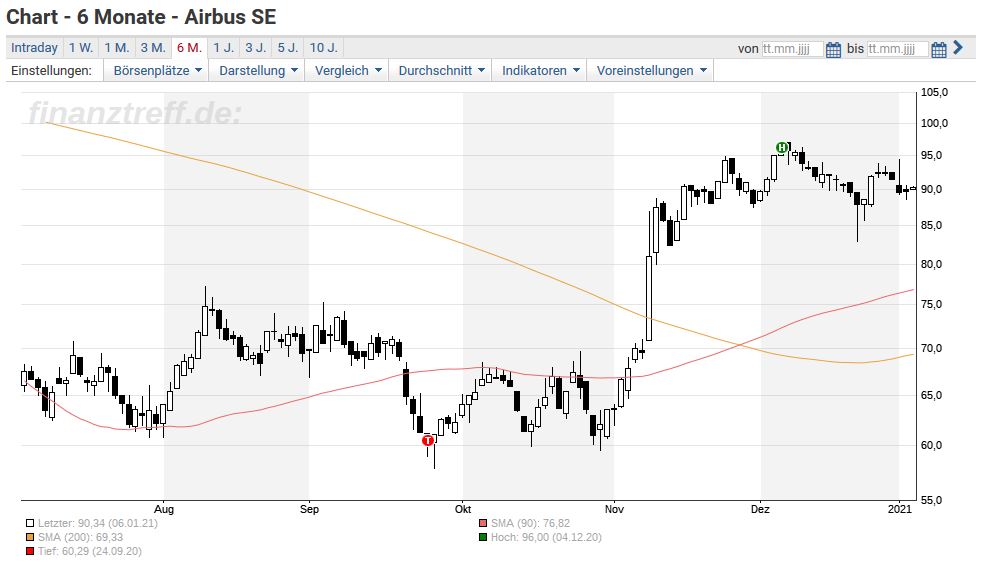Click the green Hoch legend swatch
The height and width of the screenshot is (564, 986).
483,538
